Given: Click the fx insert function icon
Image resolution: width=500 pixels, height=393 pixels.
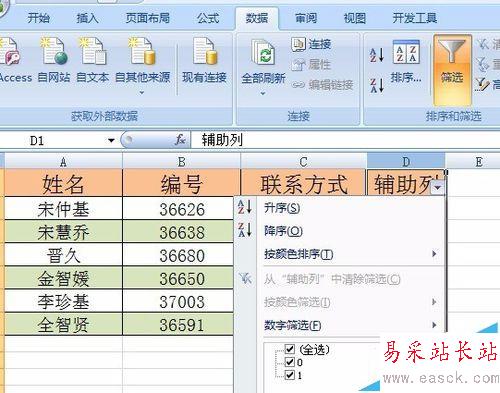Looking at the screenshot, I should pyautogui.click(x=180, y=140).
